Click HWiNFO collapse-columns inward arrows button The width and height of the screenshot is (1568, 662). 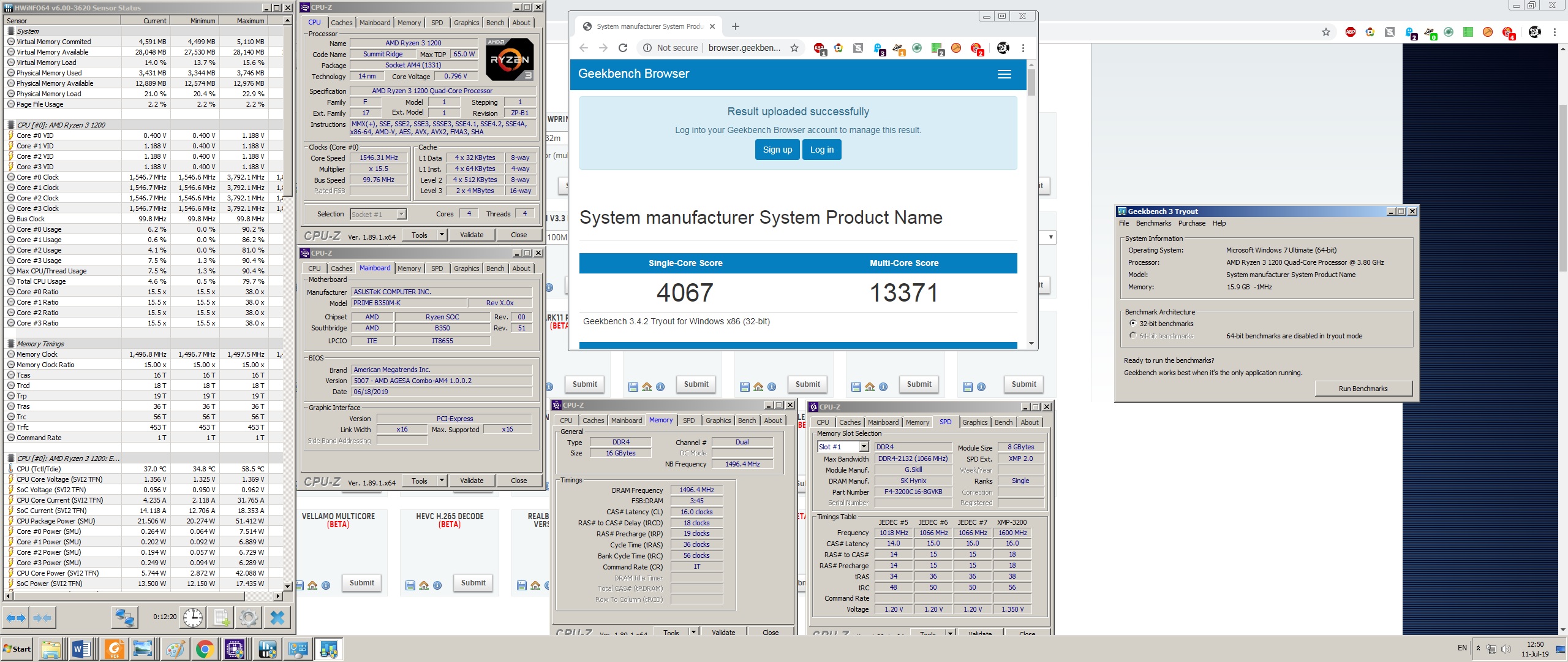click(42, 617)
